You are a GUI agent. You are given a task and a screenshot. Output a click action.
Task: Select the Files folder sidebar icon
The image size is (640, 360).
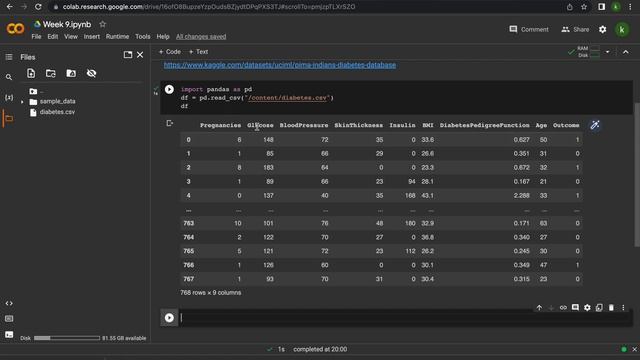pos(9,118)
